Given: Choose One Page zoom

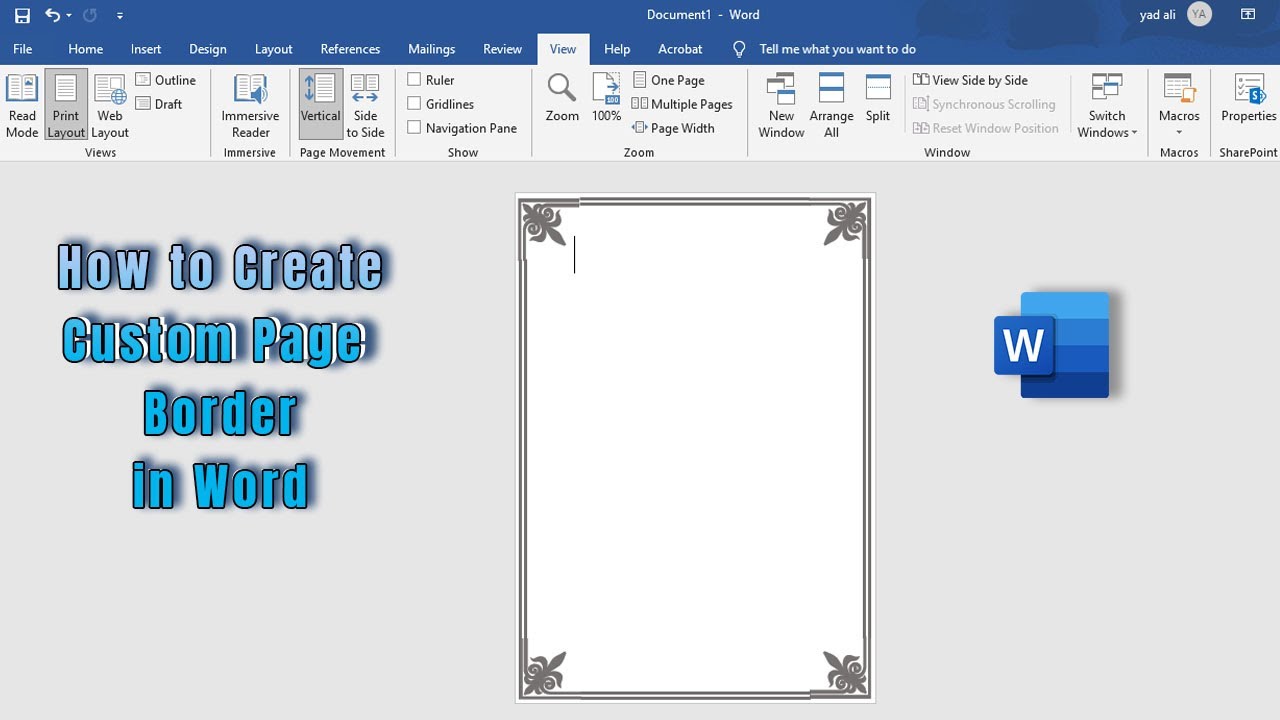Looking at the screenshot, I should click(x=669, y=80).
